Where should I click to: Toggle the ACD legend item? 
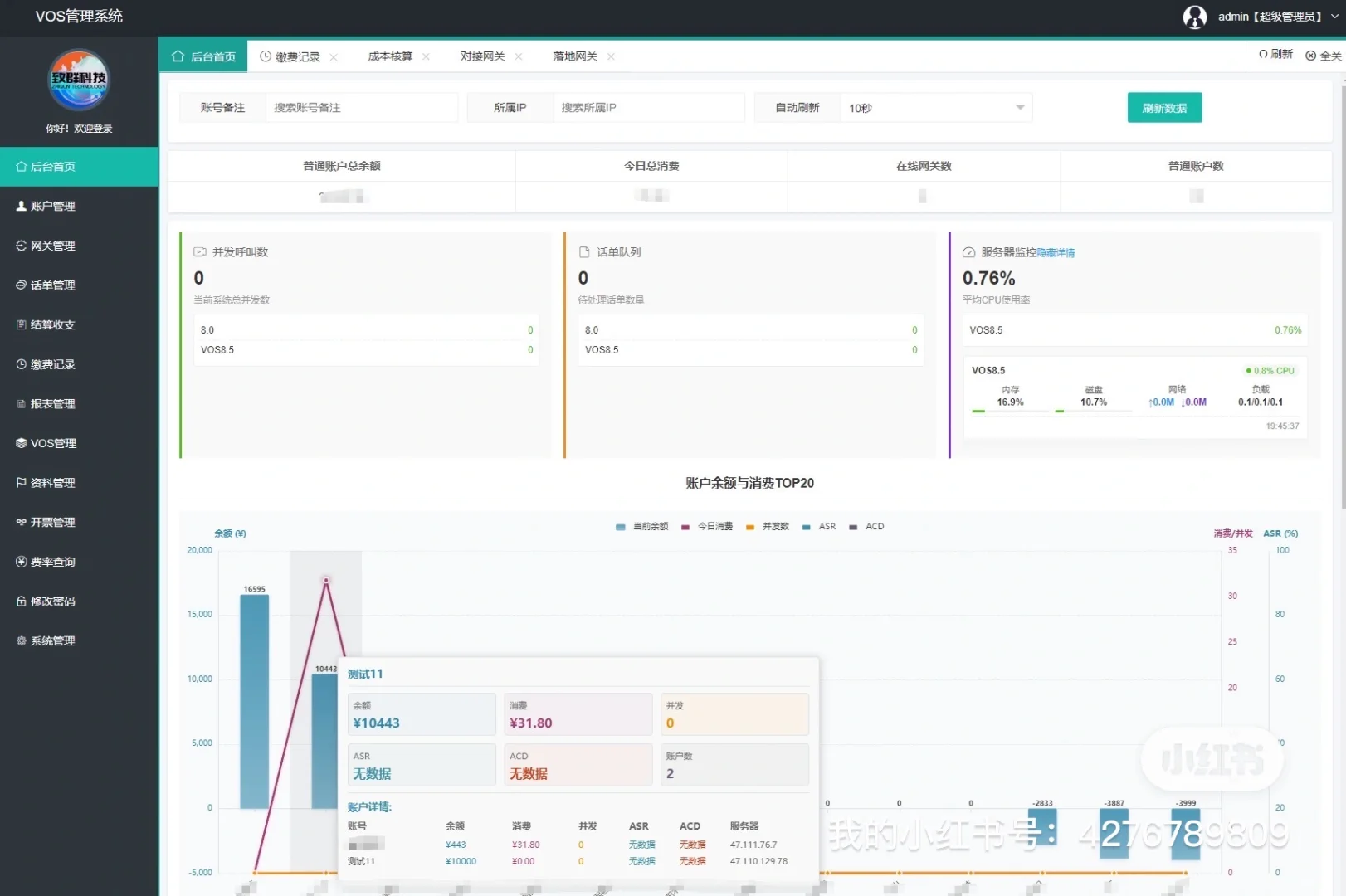[x=866, y=527]
